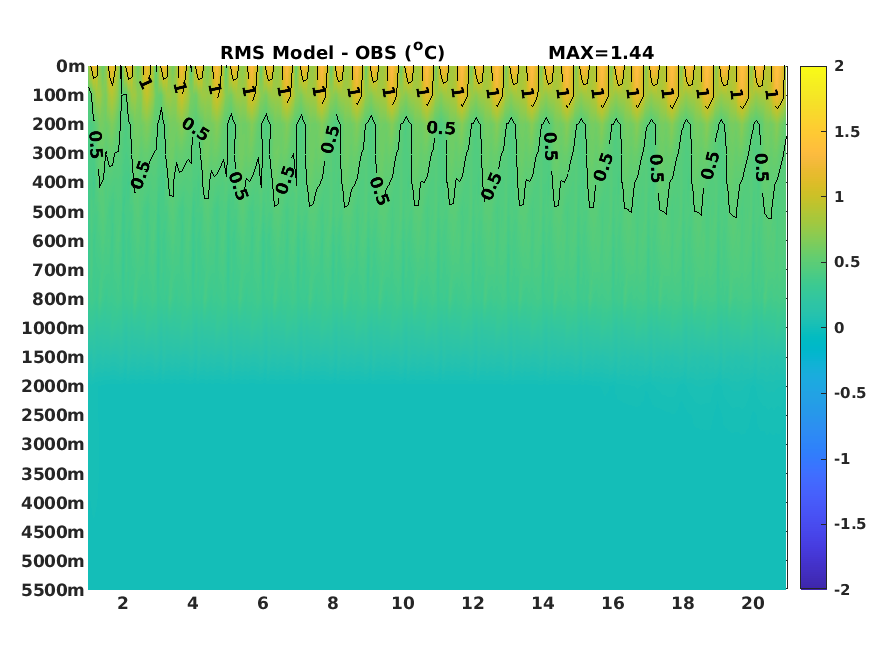Screen dimensions: 875x656
Task: Click the "4500m" depth axis label
Action: pos(53,533)
